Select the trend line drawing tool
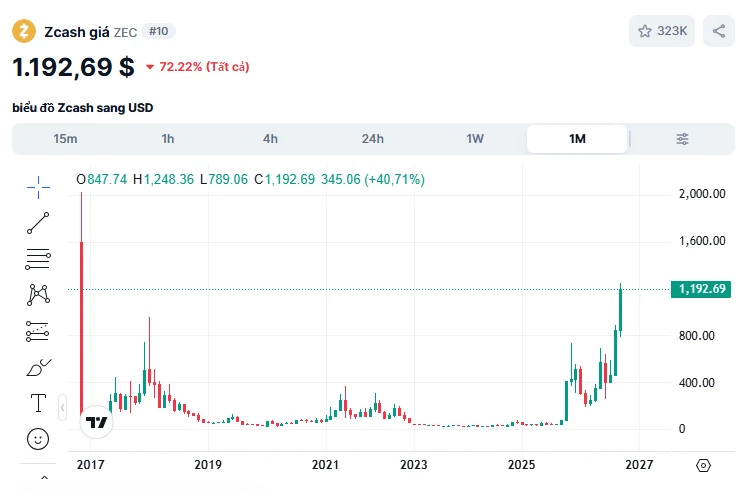The width and height of the screenshot is (743, 490). [x=38, y=223]
